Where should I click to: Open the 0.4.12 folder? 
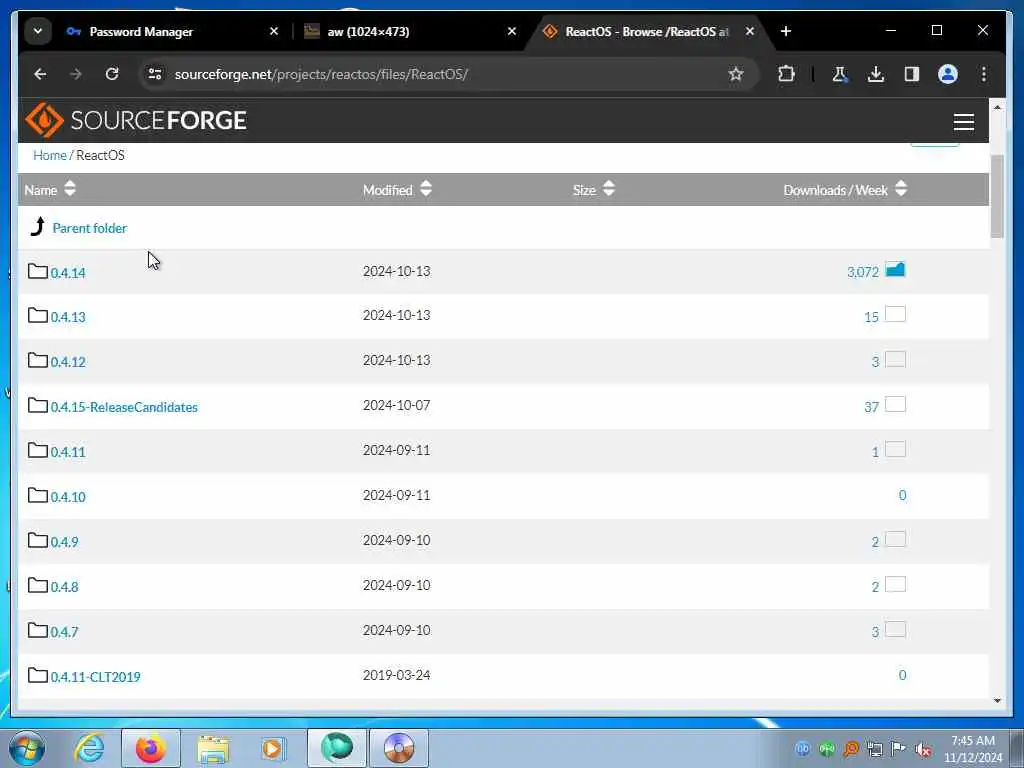click(x=68, y=362)
